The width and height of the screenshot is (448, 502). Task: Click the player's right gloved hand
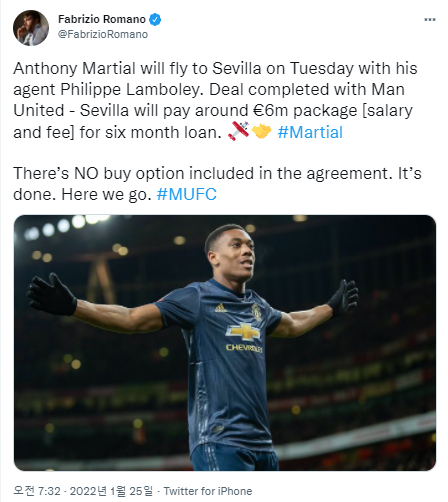coord(52,294)
